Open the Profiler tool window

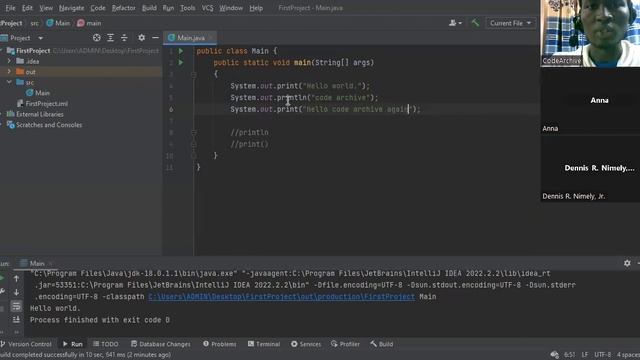tap(345, 344)
